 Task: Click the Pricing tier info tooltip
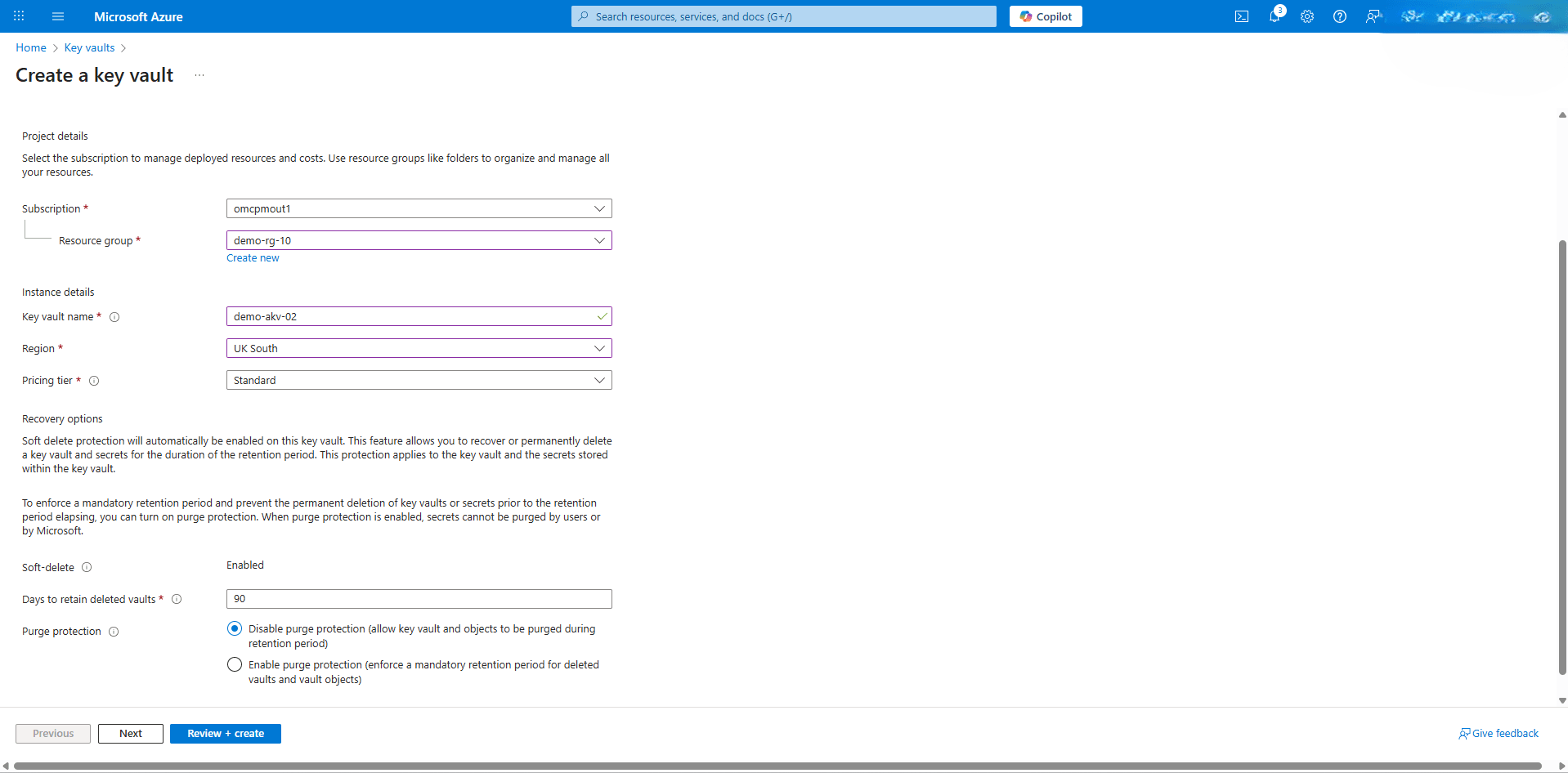tap(95, 381)
